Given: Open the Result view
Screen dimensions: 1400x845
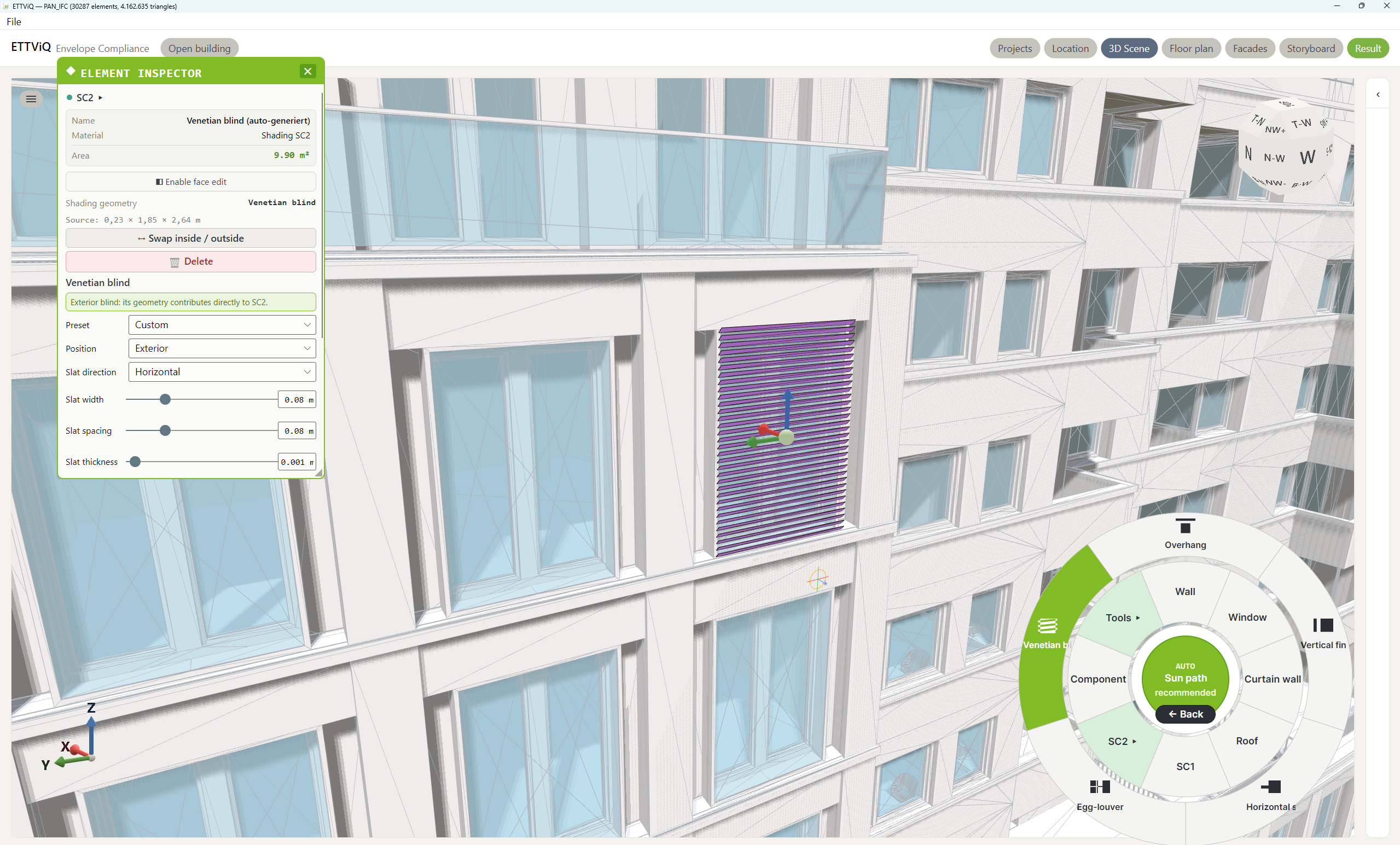Looking at the screenshot, I should [1368, 48].
